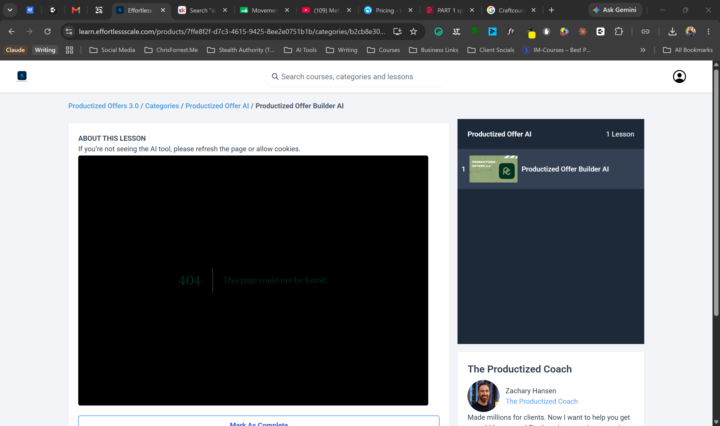Click the Effortless Scale site logo
720x426 pixels.
tap(22, 76)
